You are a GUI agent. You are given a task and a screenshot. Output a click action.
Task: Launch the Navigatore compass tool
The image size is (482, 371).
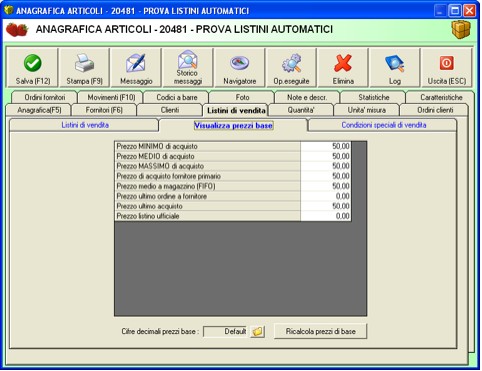point(240,68)
